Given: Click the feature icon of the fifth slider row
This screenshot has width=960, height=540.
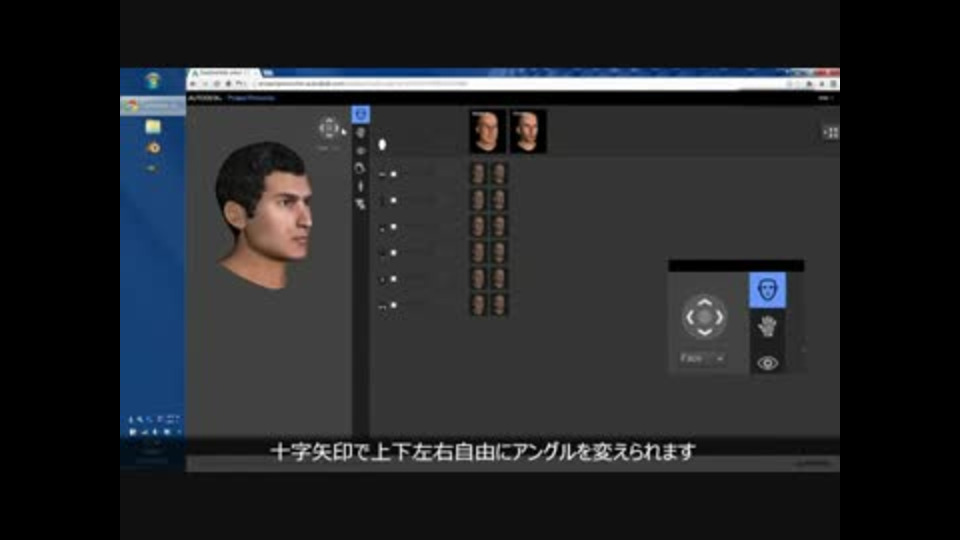Looking at the screenshot, I should [x=382, y=280].
